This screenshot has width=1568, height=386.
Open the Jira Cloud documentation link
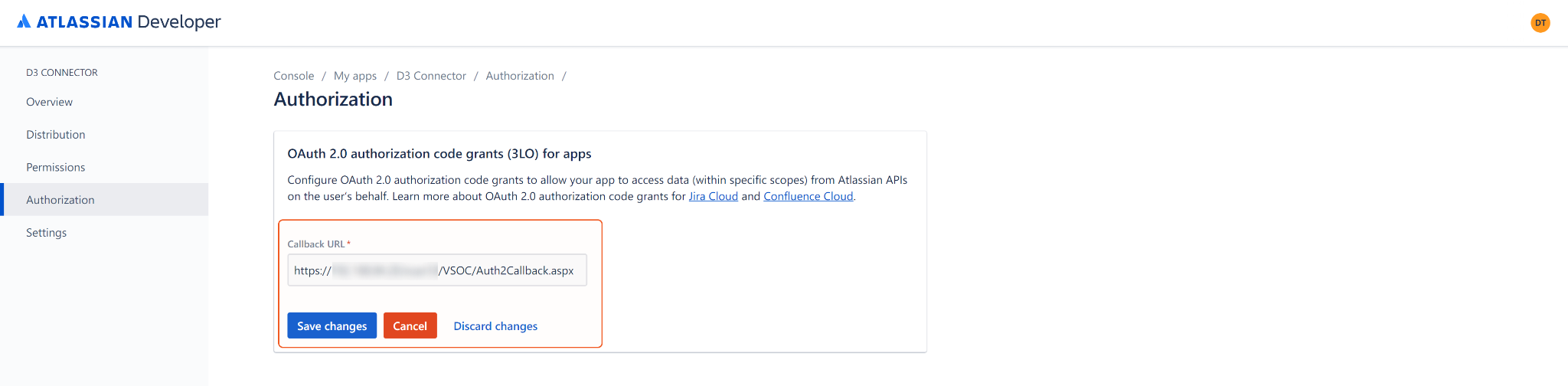coord(713,197)
